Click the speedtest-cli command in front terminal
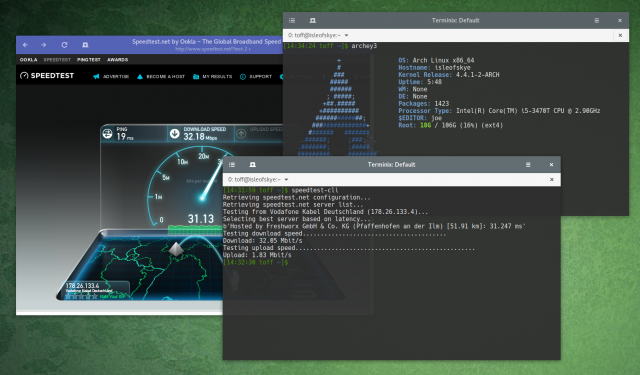 point(315,190)
